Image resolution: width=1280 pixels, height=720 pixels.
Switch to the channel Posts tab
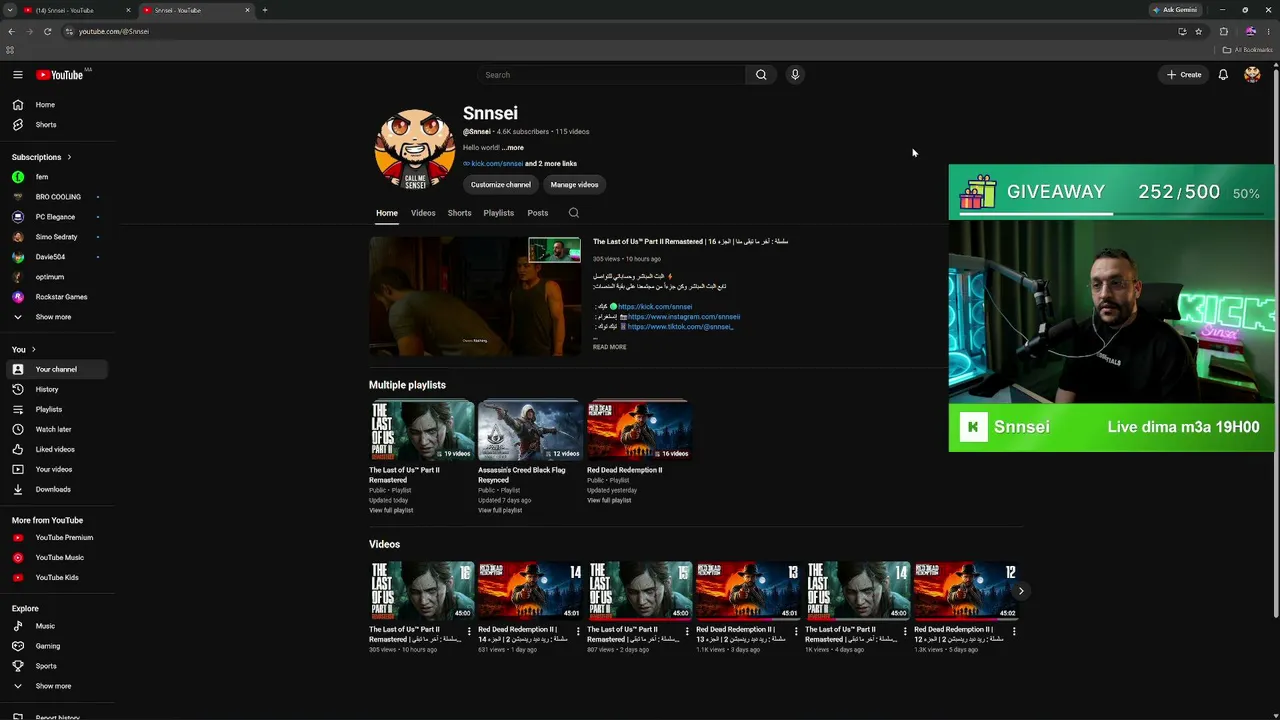(x=538, y=213)
